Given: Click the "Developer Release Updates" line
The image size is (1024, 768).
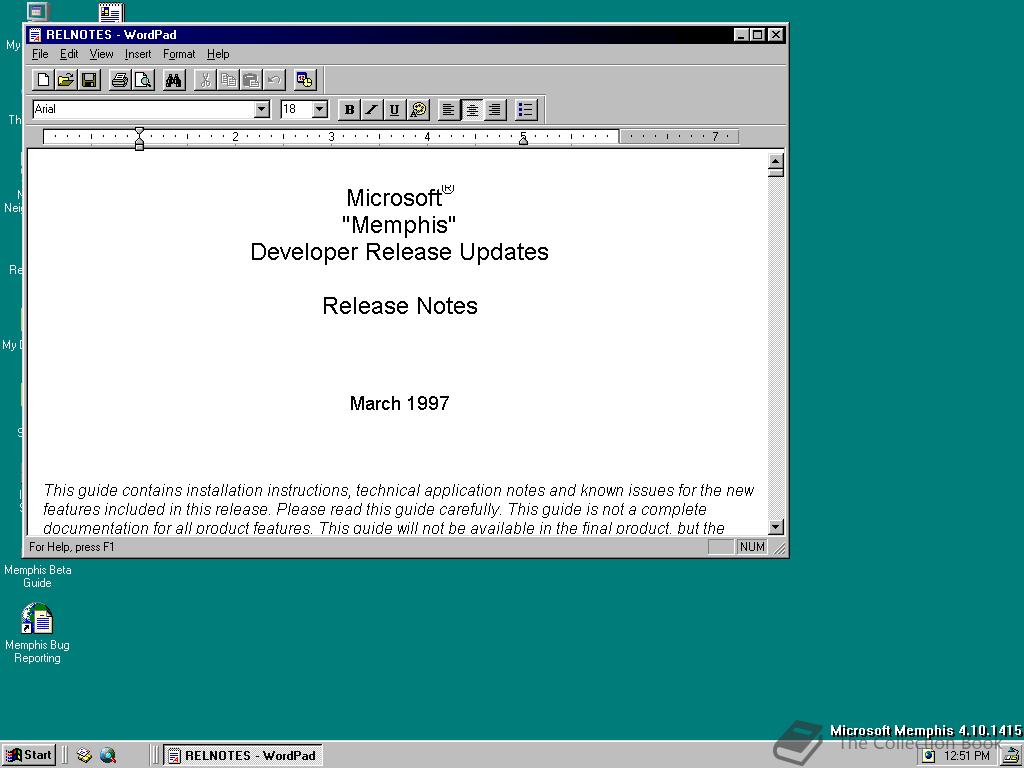Looking at the screenshot, I should pyautogui.click(x=399, y=252).
